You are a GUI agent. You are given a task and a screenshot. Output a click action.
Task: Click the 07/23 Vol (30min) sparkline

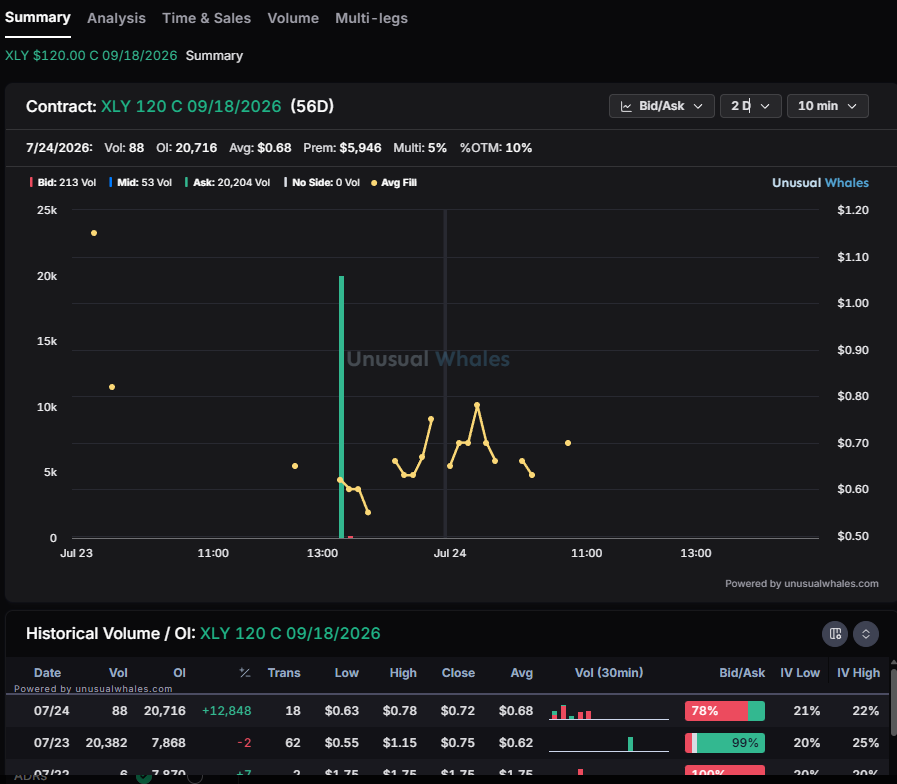[x=609, y=744]
